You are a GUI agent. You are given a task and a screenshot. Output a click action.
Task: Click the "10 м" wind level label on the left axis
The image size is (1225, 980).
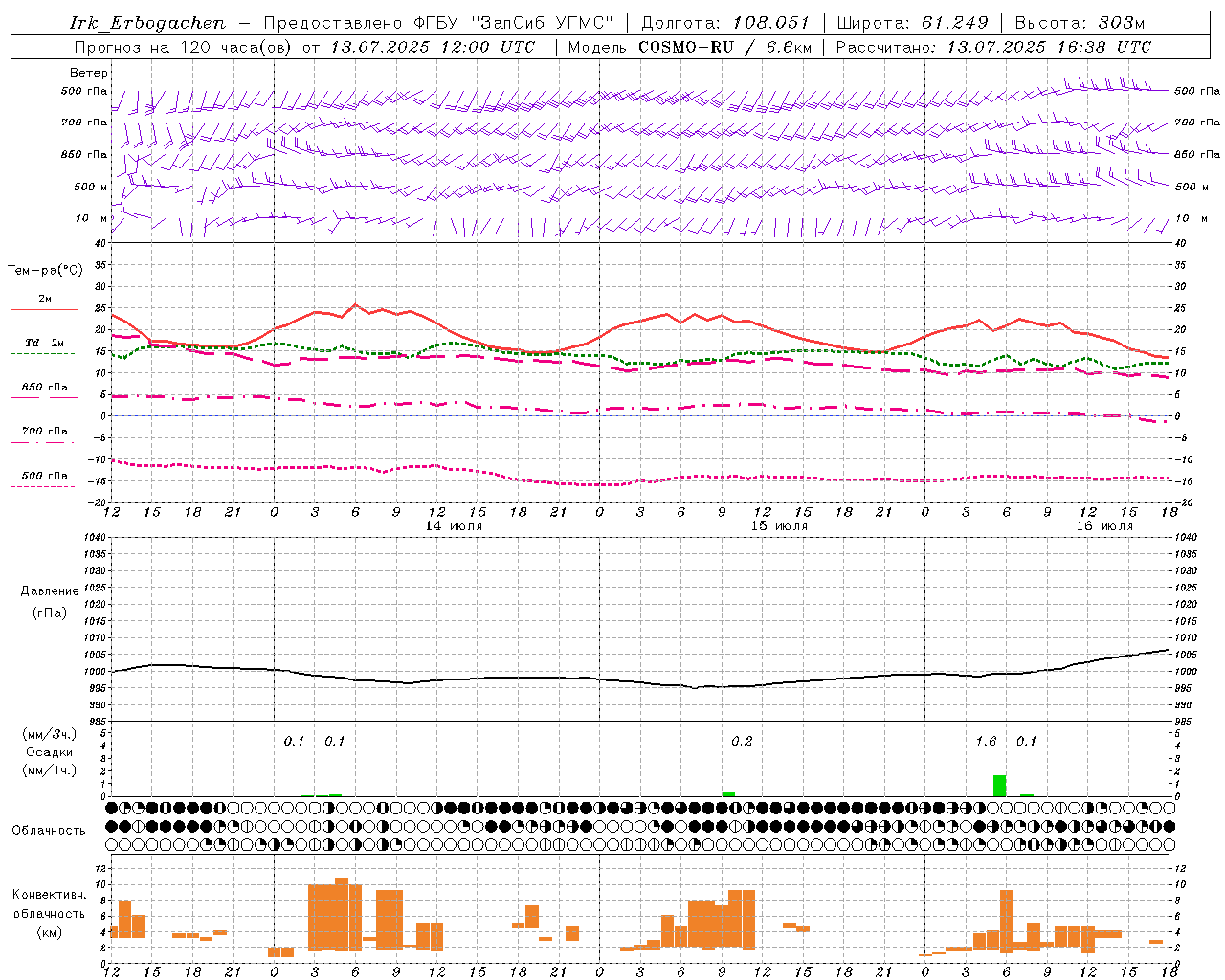coord(91,218)
